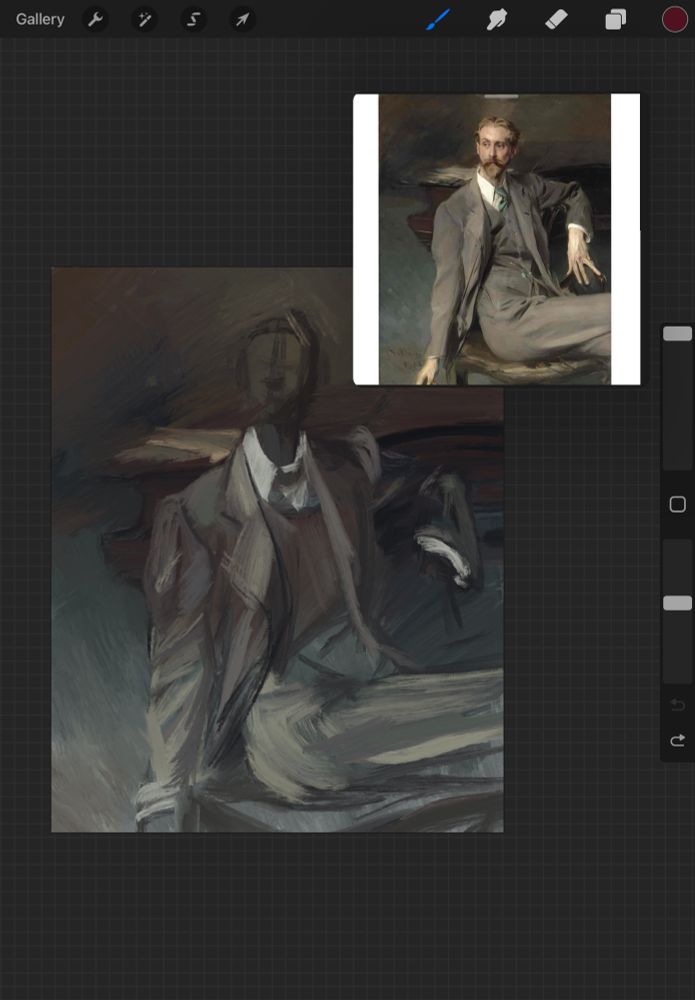Undo the last stroke
695x1000 pixels.
click(x=678, y=705)
